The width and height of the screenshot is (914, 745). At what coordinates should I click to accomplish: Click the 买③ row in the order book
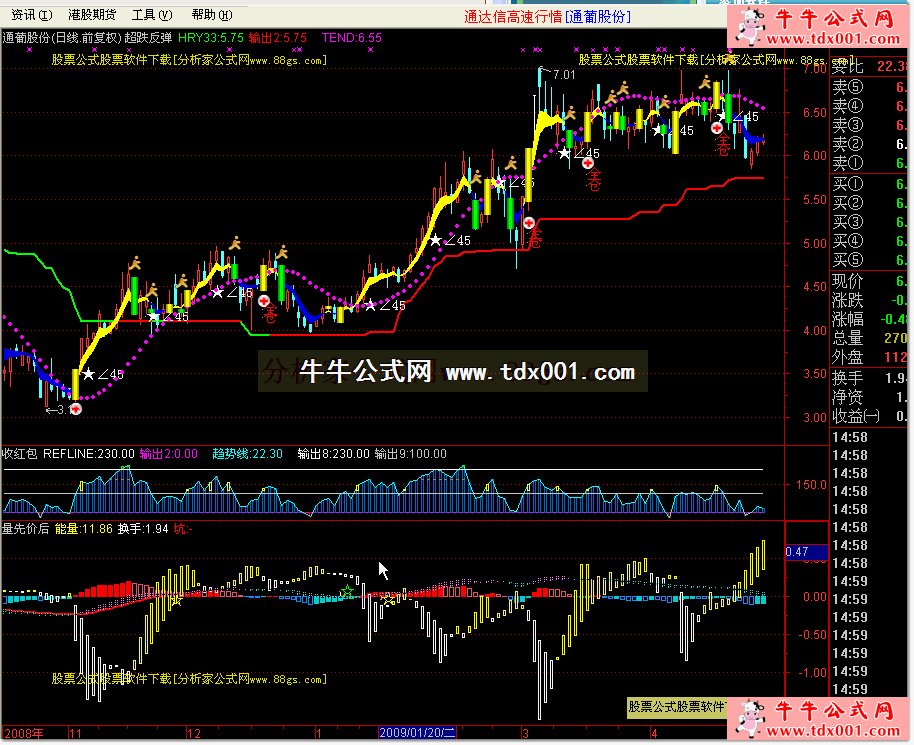tap(870, 222)
